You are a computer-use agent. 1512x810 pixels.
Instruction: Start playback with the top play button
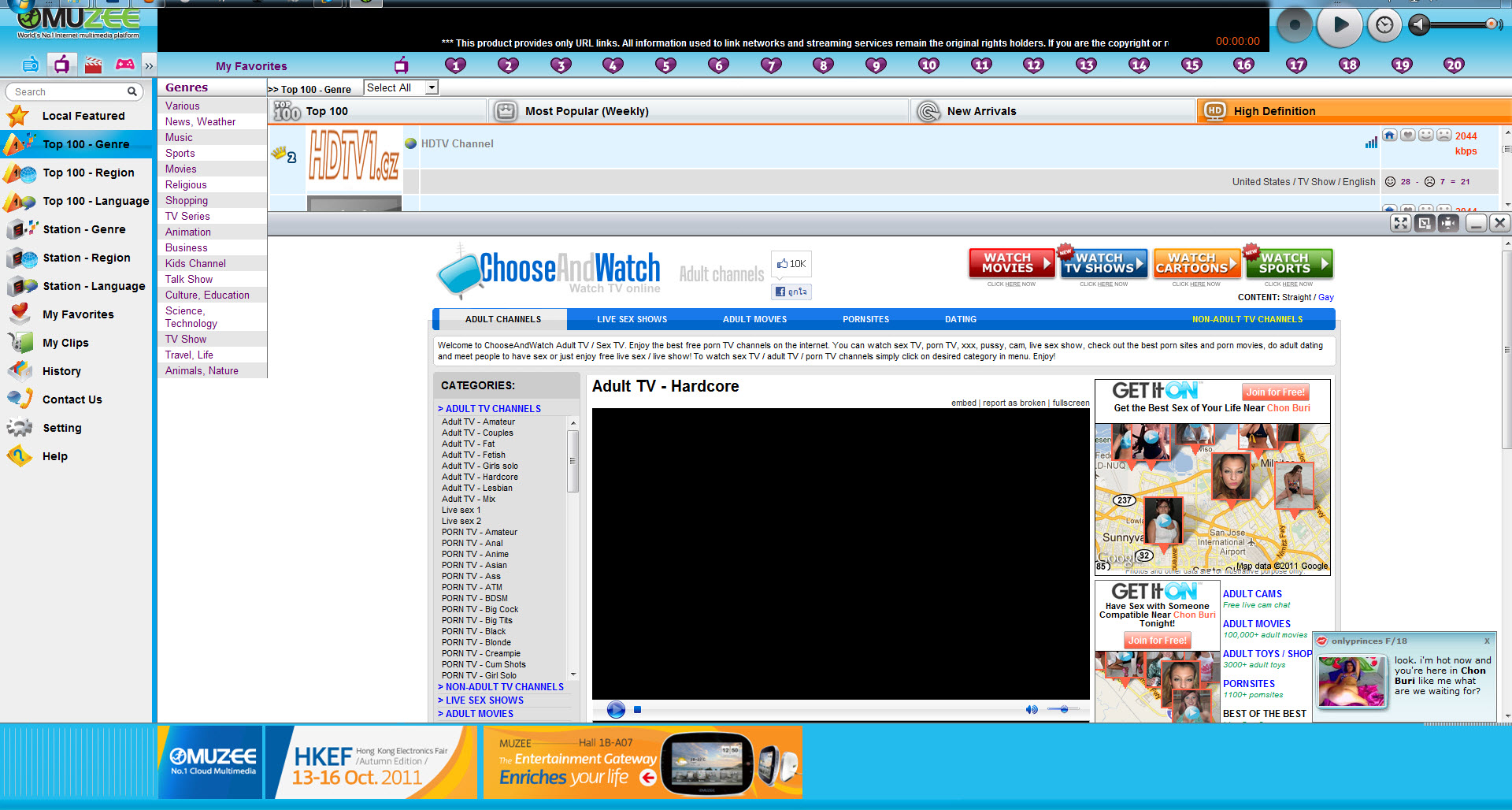(x=1340, y=25)
